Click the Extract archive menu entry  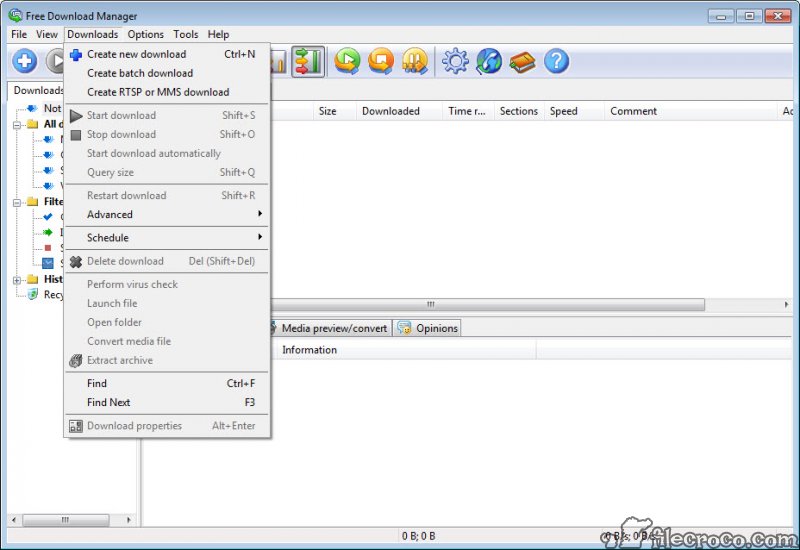pyautogui.click(x=167, y=360)
